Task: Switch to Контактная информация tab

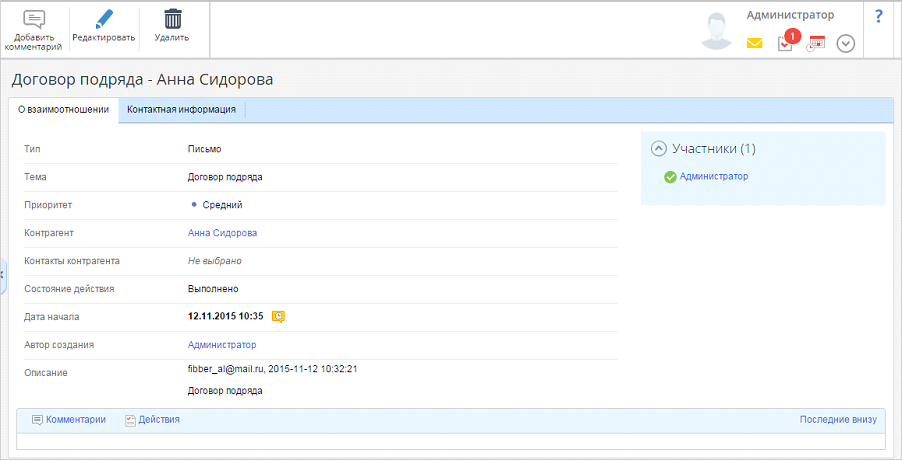Action: pos(181,110)
